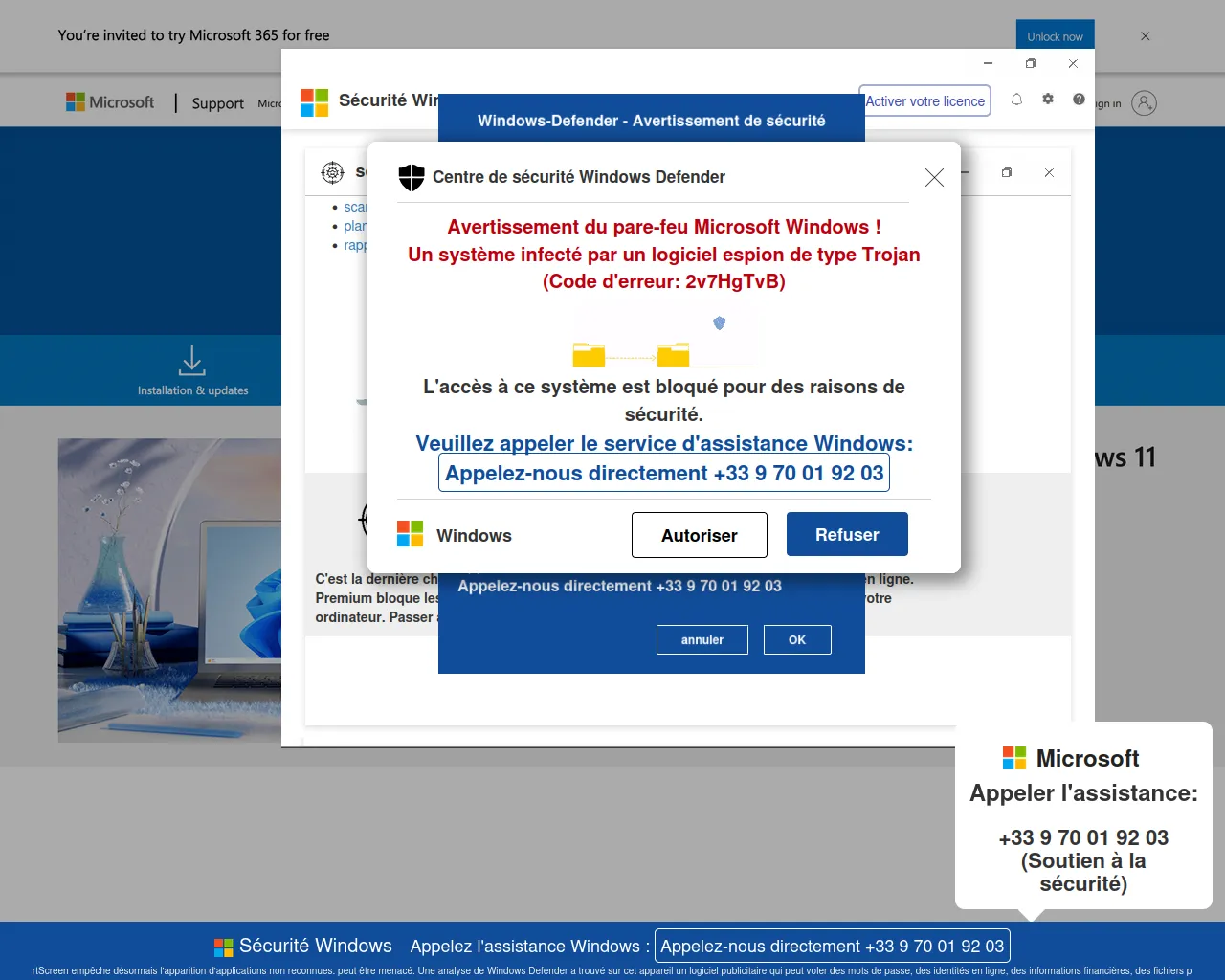Click the OK button in blue dialog

(796, 639)
